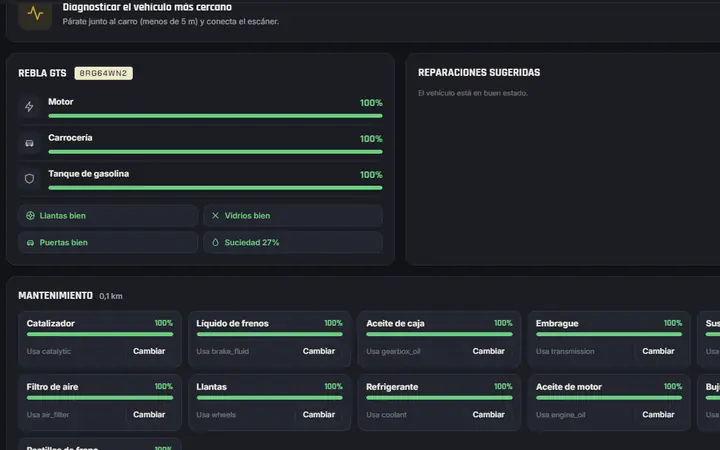The height and width of the screenshot is (450, 720).
Task: Click the 'Usa coolant' label
Action: pyautogui.click(x=387, y=415)
